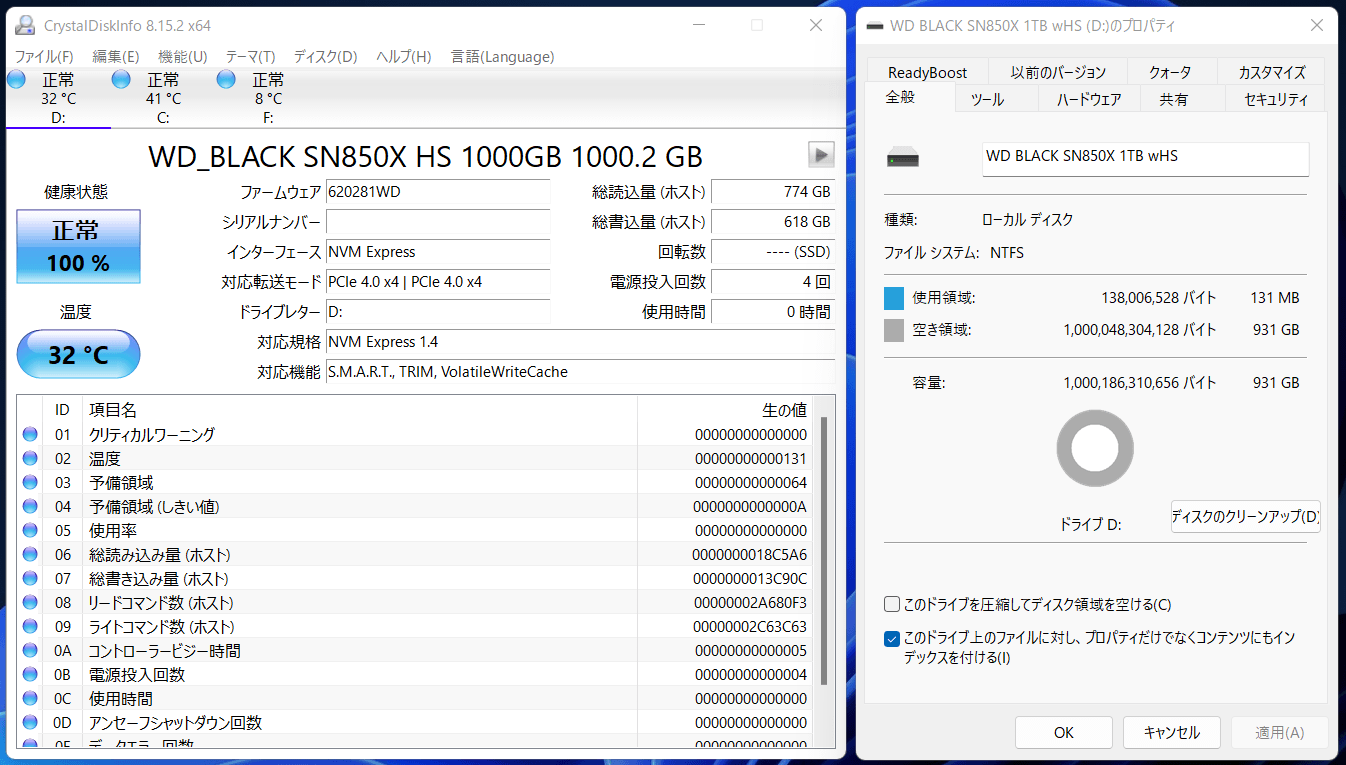The width and height of the screenshot is (1346, 765).
Task: Click the ディスクのクリーンアップ button
Action: click(1245, 517)
